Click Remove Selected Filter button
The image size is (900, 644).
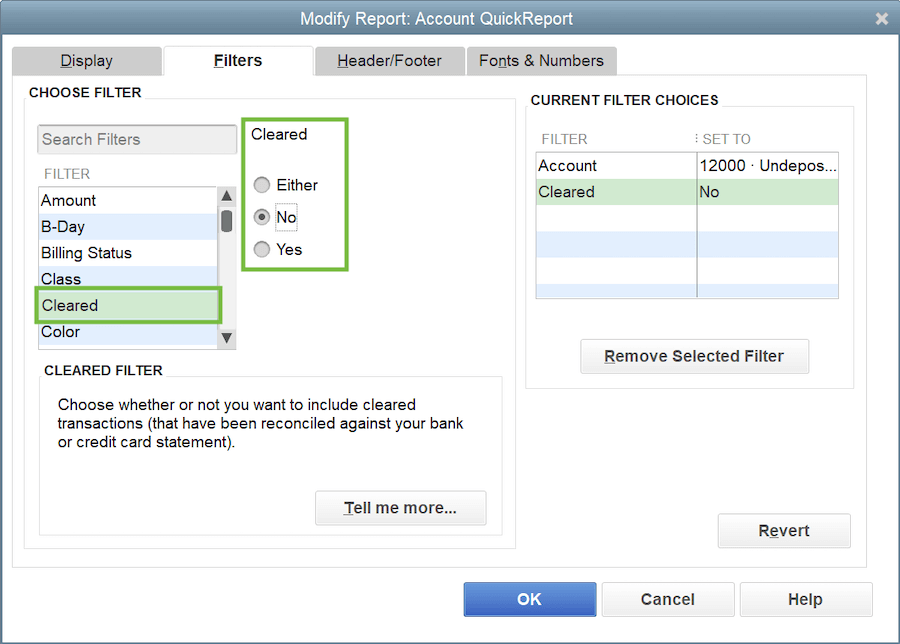click(695, 356)
